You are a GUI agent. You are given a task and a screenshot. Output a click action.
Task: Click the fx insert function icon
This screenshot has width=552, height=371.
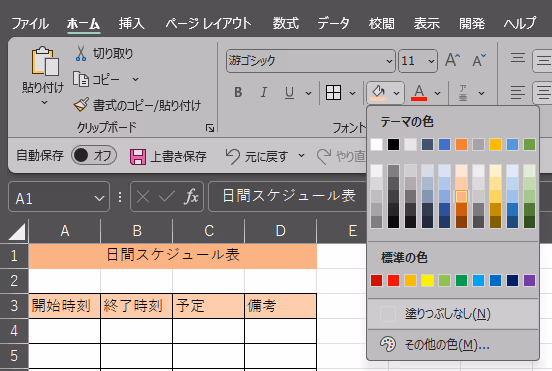191,196
